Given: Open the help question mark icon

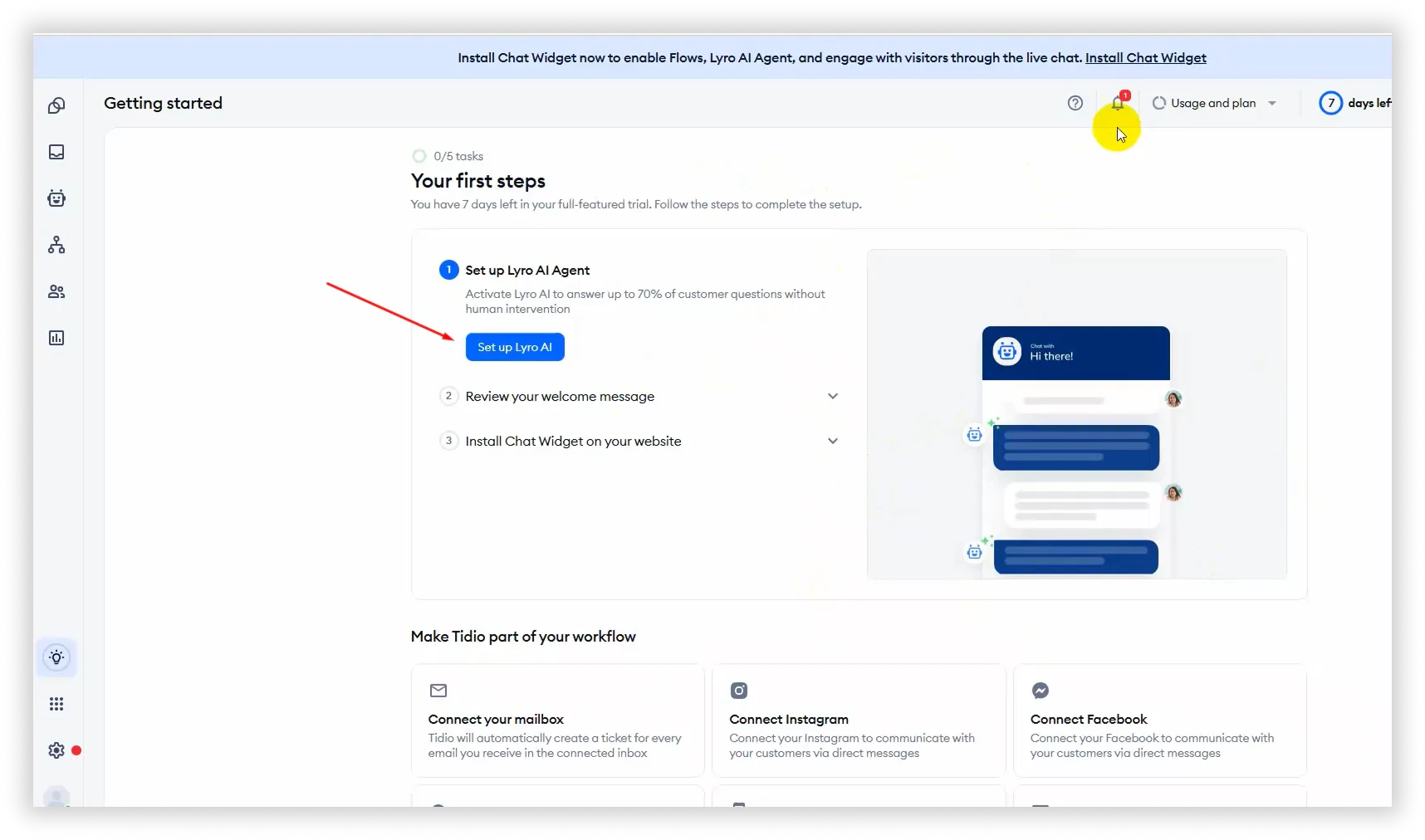Looking at the screenshot, I should tap(1075, 103).
